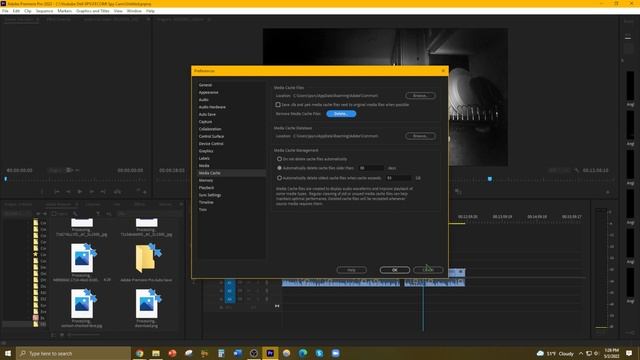The image size is (640, 360).
Task: Open Graphics preferences category
Action: tap(206, 151)
